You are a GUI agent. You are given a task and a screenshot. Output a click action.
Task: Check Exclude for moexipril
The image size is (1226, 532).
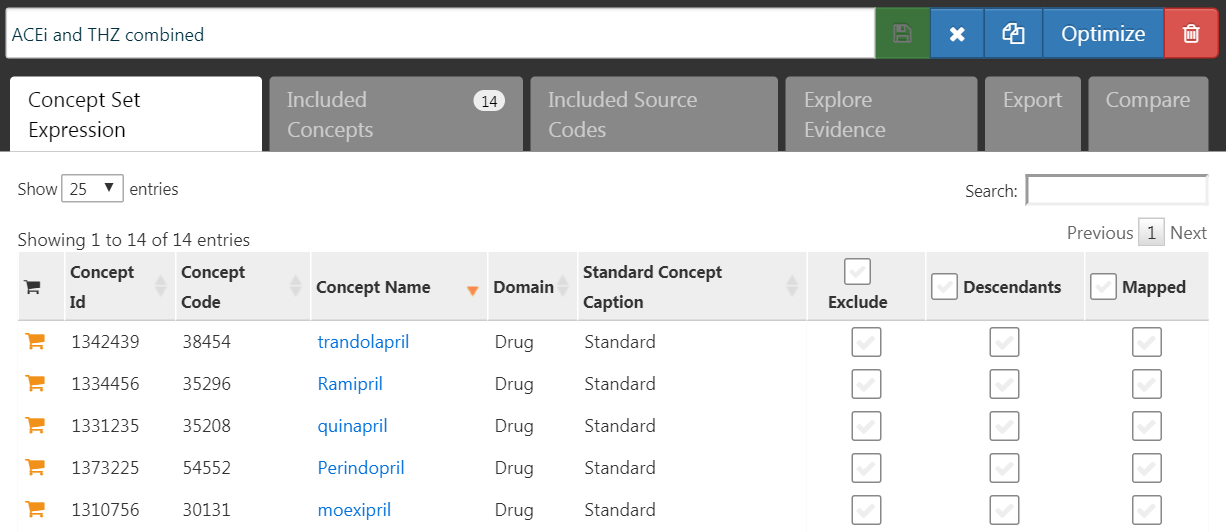click(x=866, y=510)
